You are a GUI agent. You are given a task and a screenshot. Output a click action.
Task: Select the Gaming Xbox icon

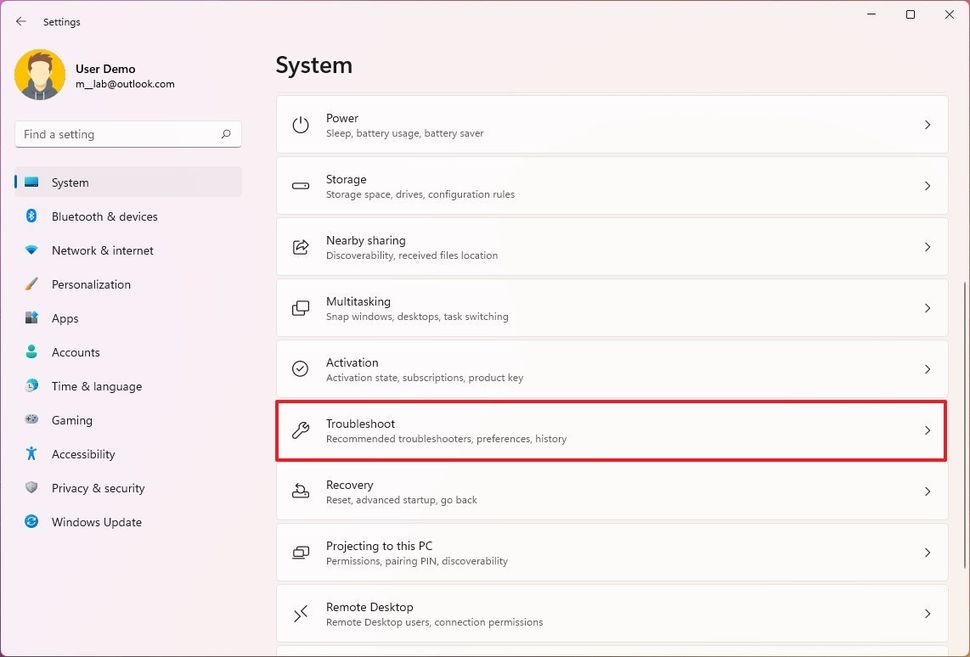tap(31, 420)
